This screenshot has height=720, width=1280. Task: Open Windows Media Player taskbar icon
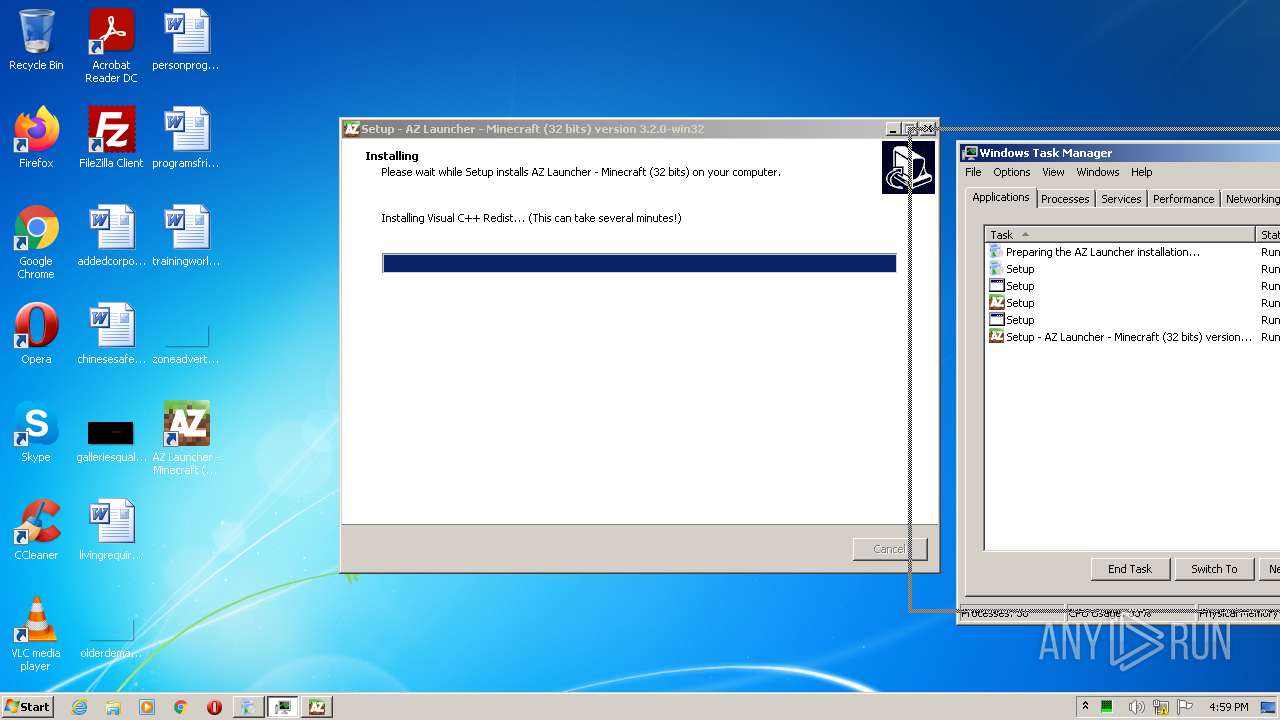tap(147, 707)
